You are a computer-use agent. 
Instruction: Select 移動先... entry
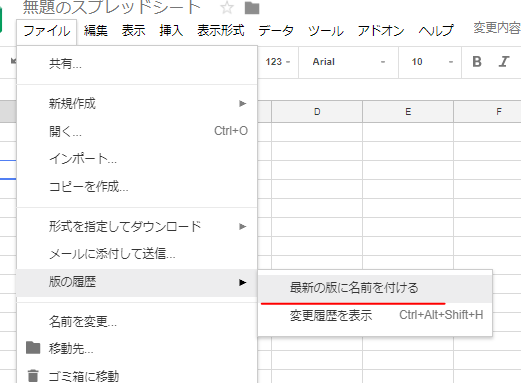[137, 349]
